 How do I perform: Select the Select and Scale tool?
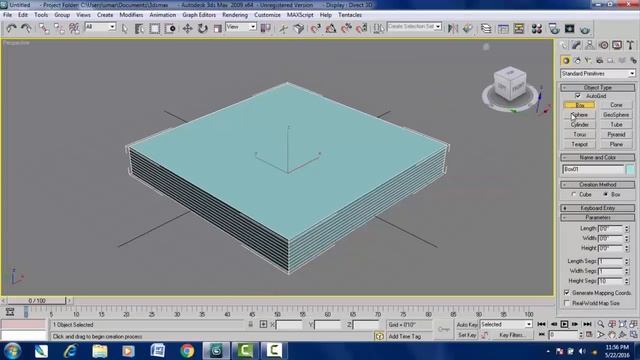(218, 28)
